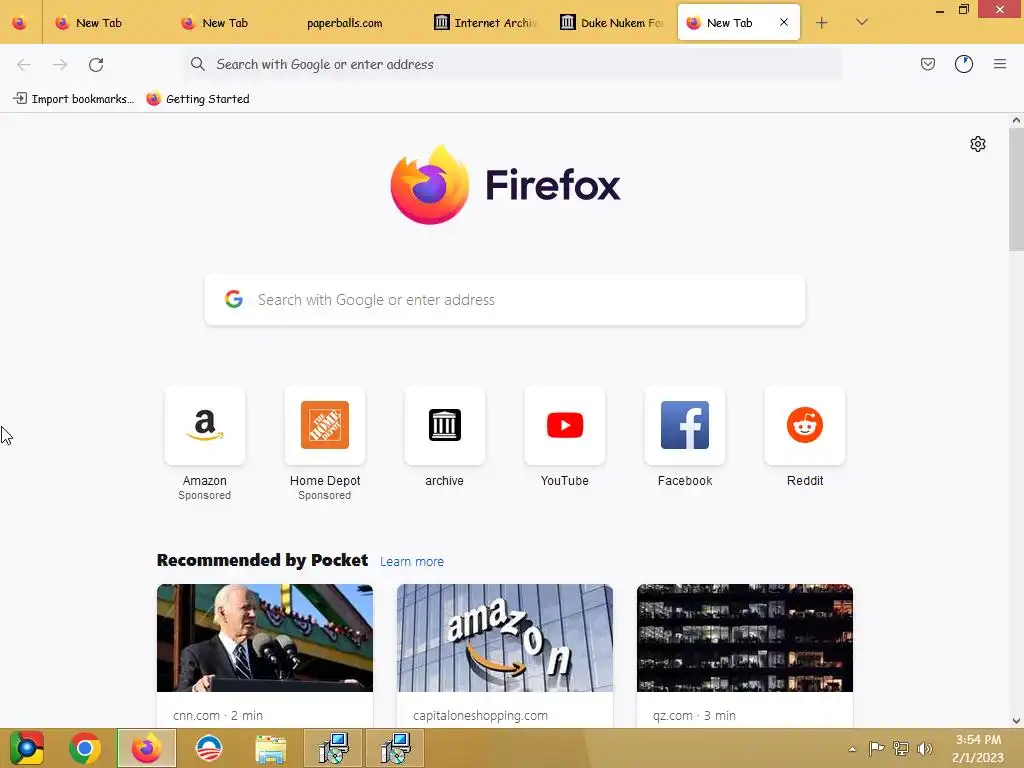Switch to the Duke Nukem tab
The image size is (1024, 768).
pyautogui.click(x=613, y=23)
